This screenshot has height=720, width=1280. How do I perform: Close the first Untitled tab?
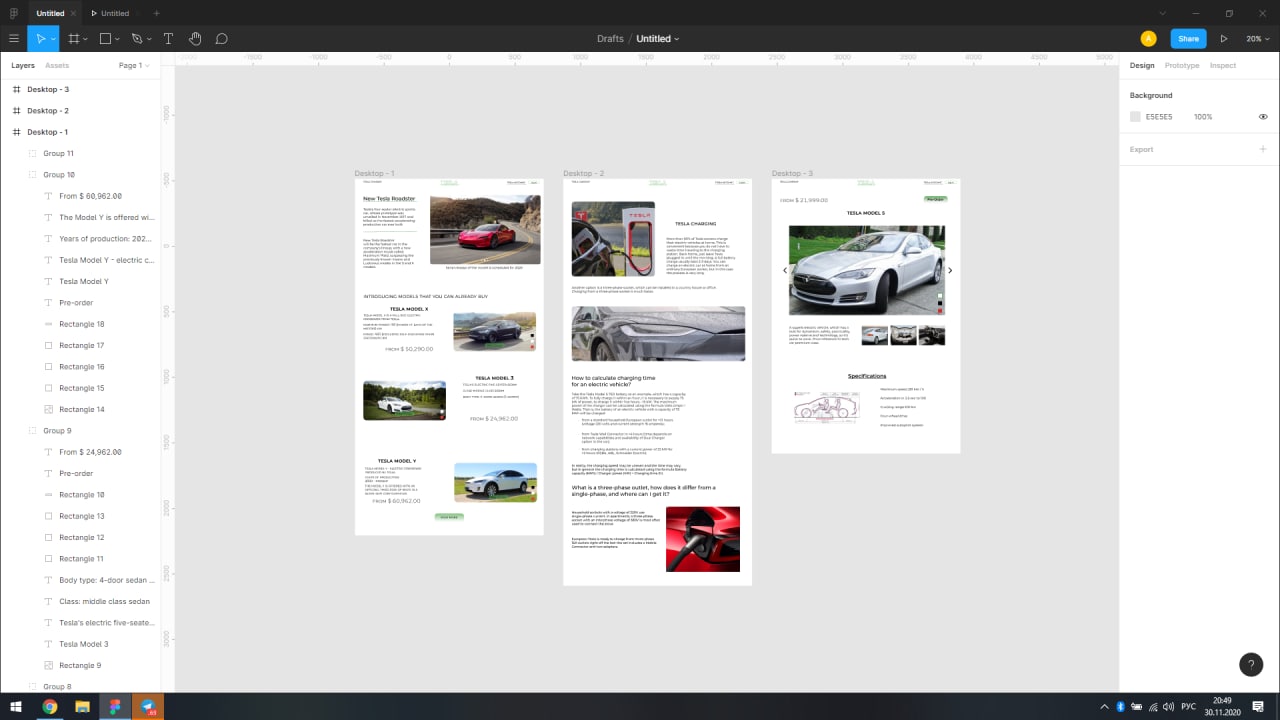(x=74, y=13)
